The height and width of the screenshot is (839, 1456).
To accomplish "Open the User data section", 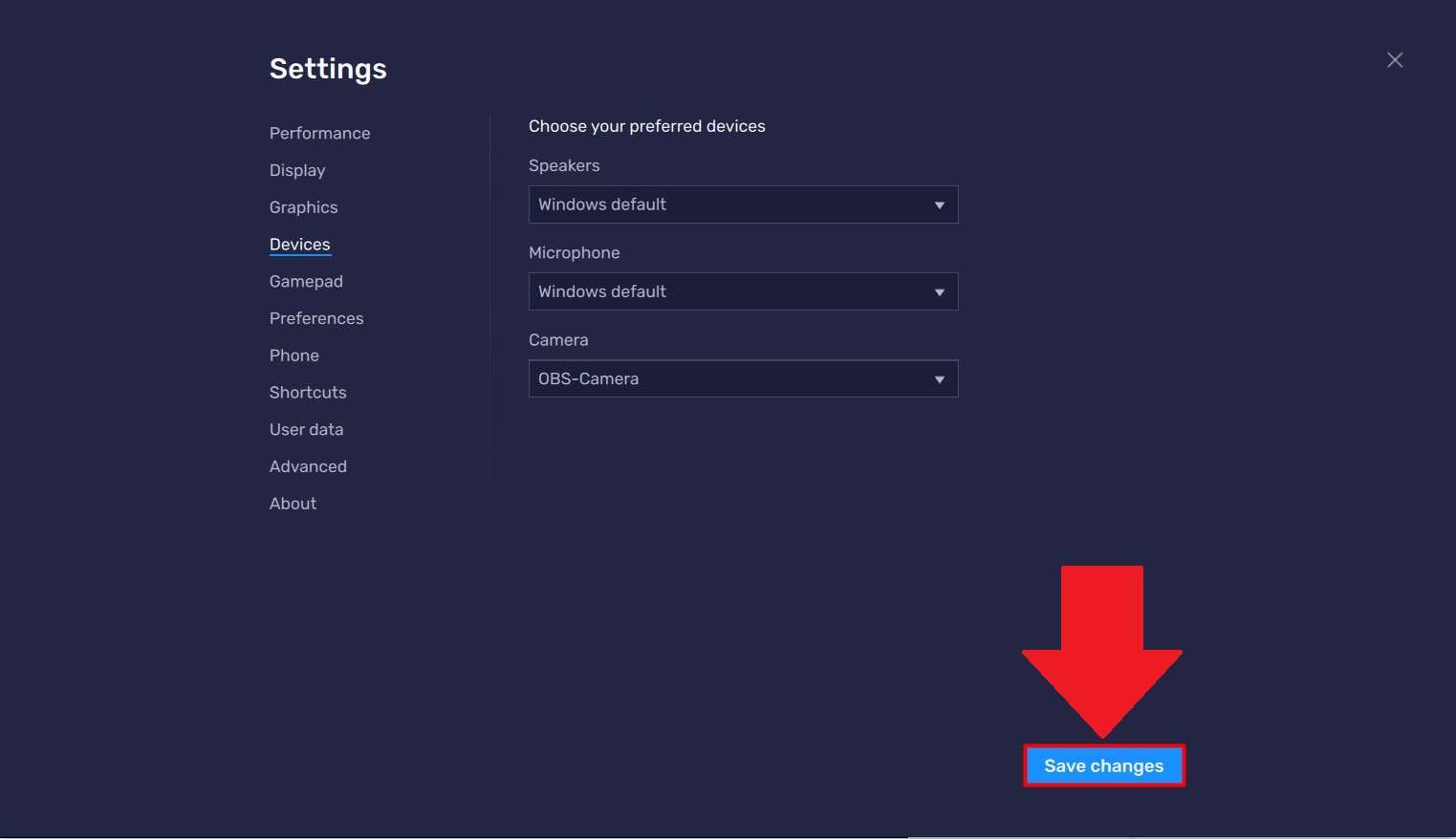I will [306, 430].
